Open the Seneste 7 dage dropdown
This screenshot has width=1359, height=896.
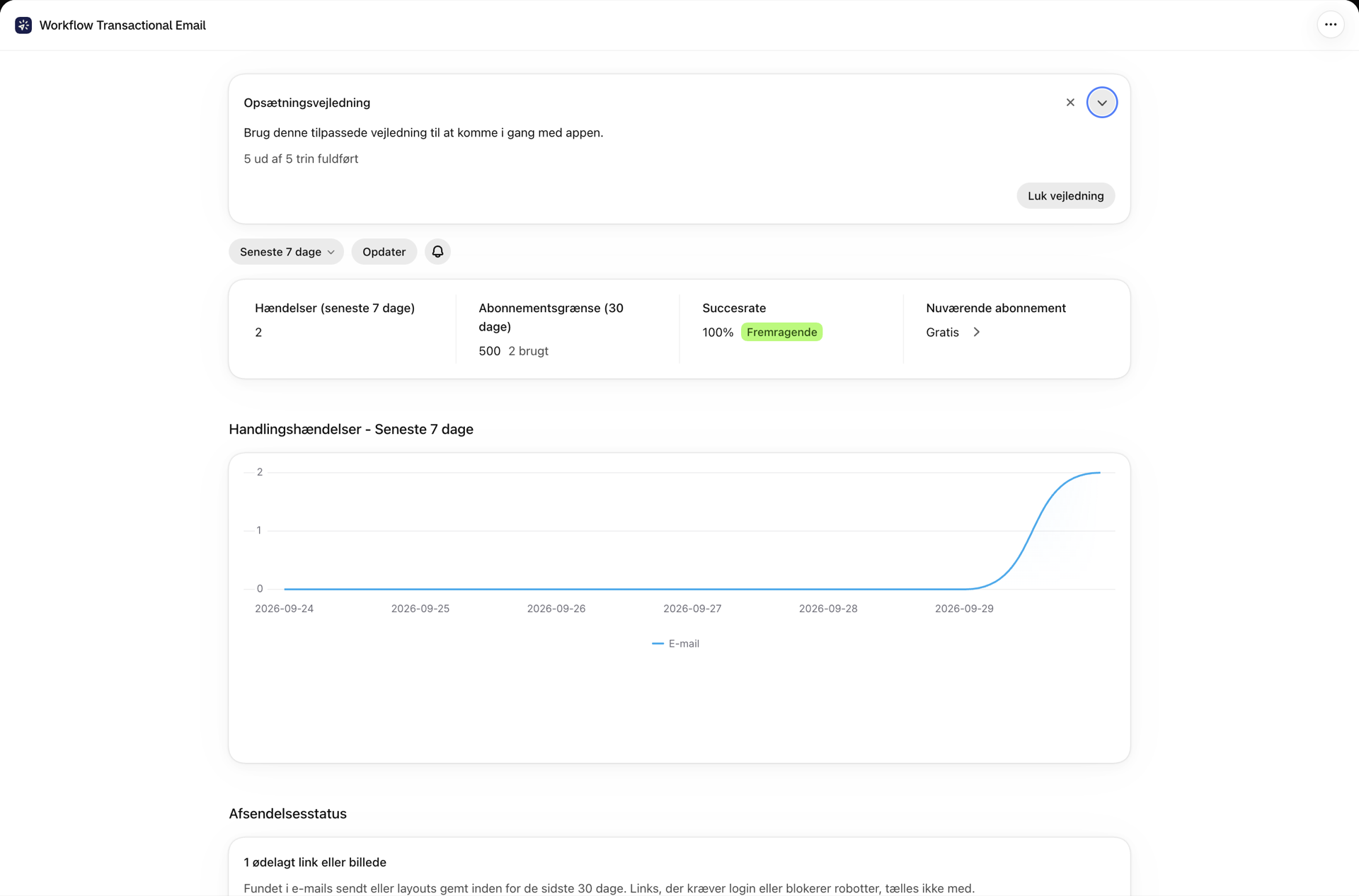click(x=286, y=252)
